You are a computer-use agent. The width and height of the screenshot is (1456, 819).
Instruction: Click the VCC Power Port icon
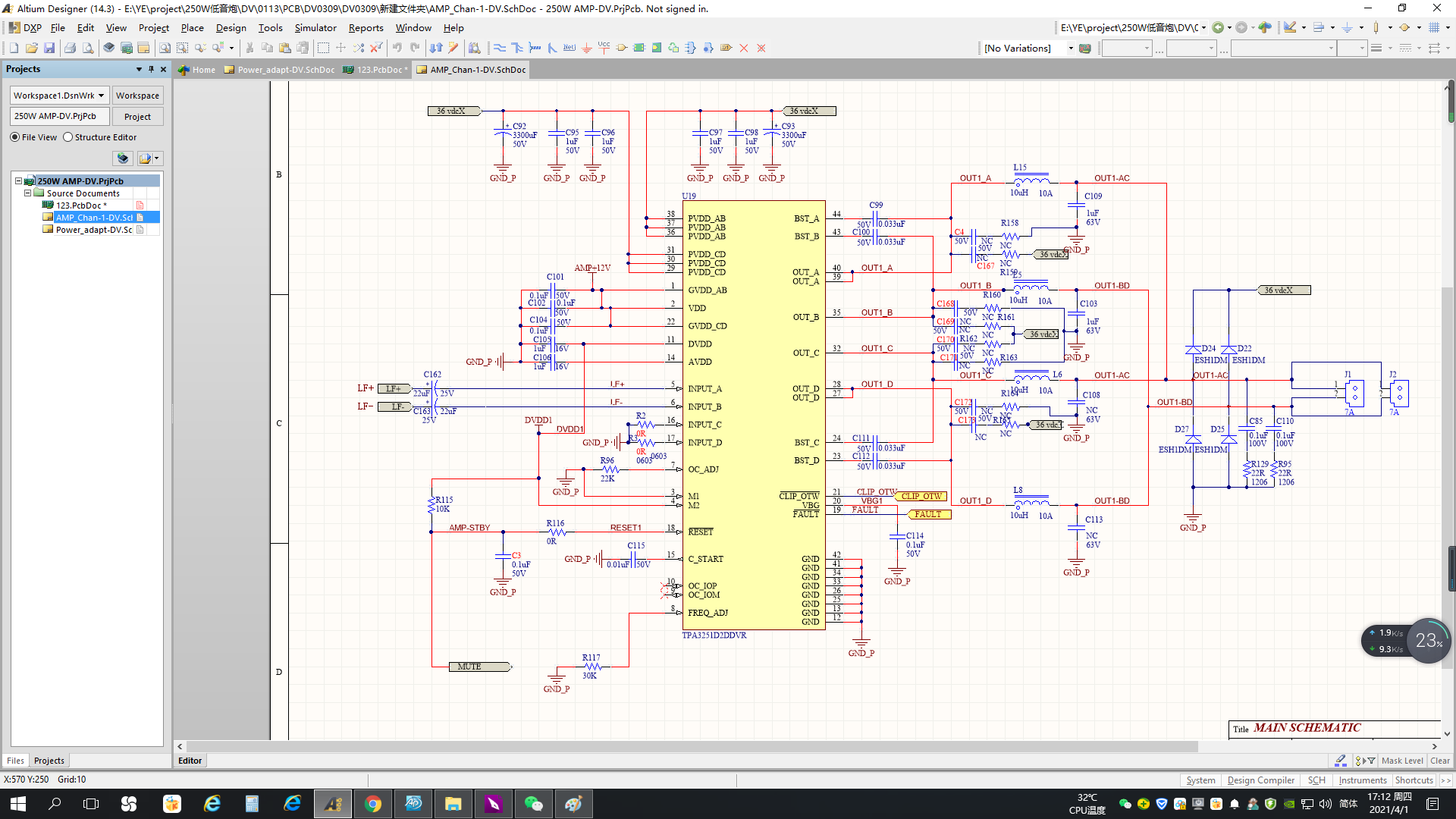[604, 48]
